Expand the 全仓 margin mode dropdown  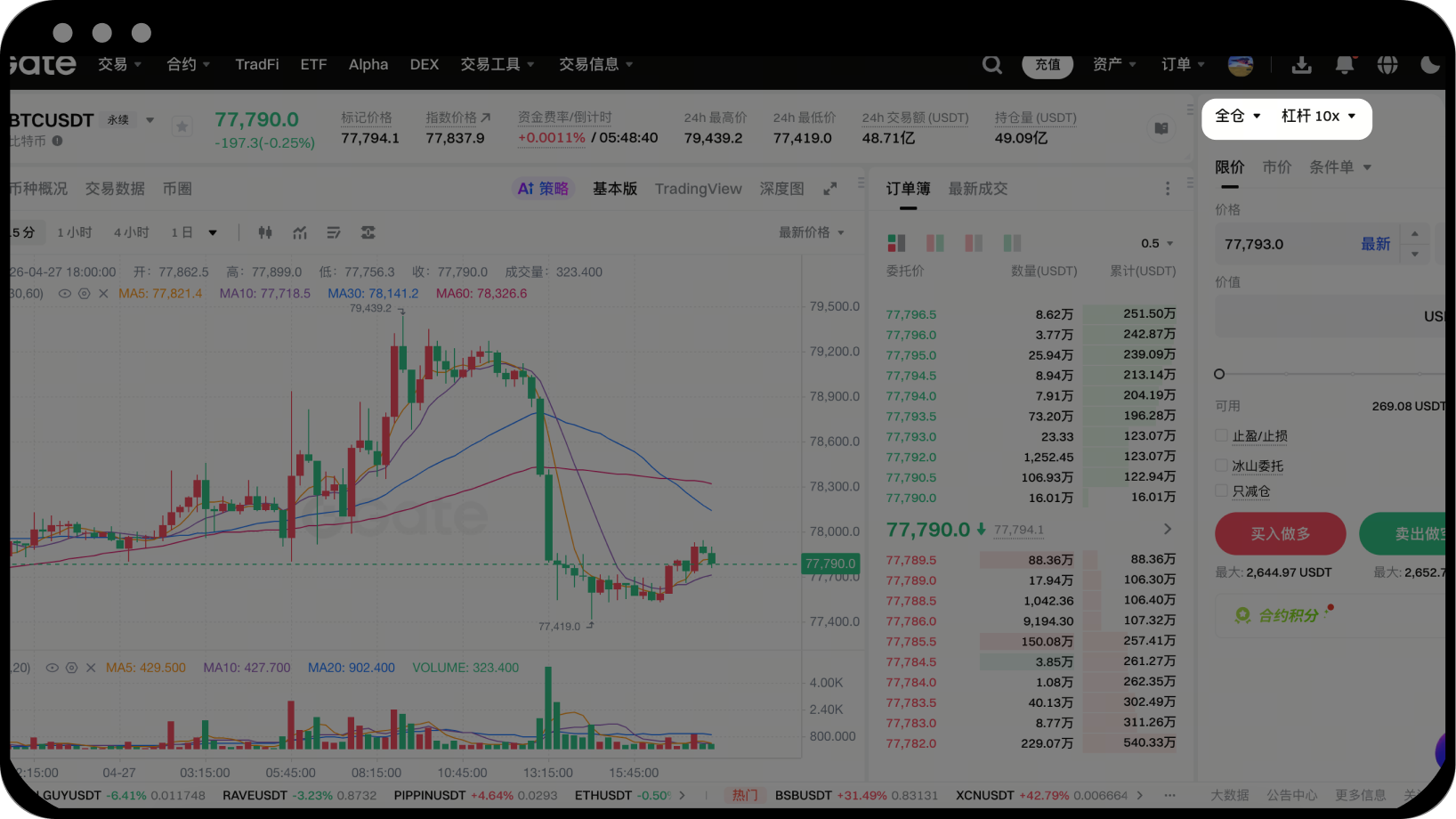point(1237,116)
